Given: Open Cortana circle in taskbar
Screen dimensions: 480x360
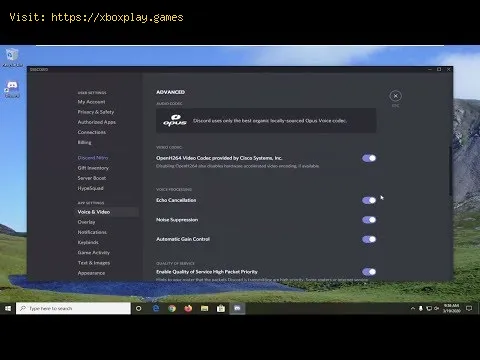Looking at the screenshot, I should click(x=139, y=309).
